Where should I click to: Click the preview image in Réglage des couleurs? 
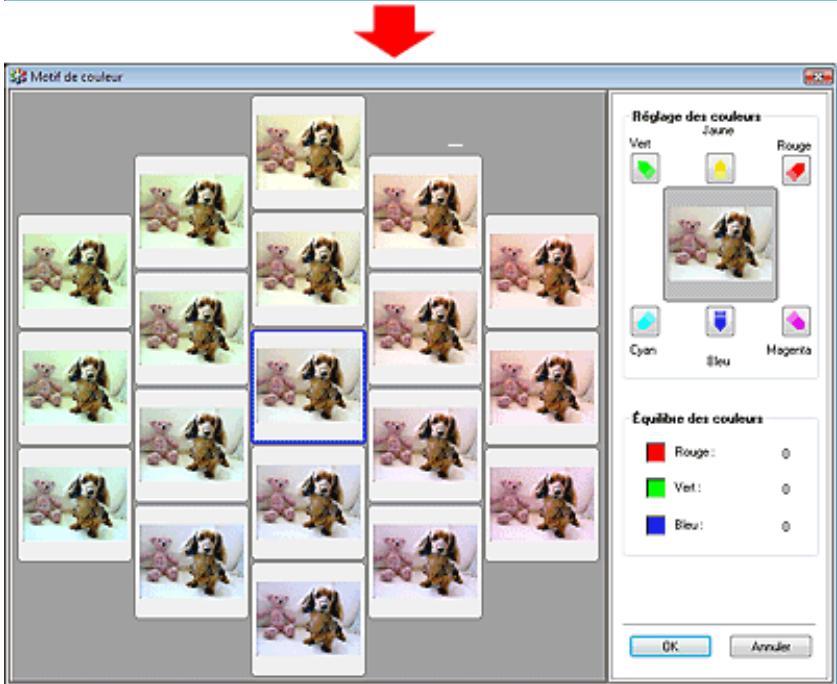click(720, 244)
